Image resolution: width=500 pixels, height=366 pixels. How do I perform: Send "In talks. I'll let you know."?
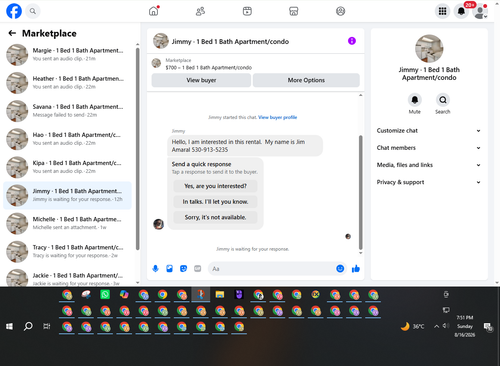click(215, 202)
